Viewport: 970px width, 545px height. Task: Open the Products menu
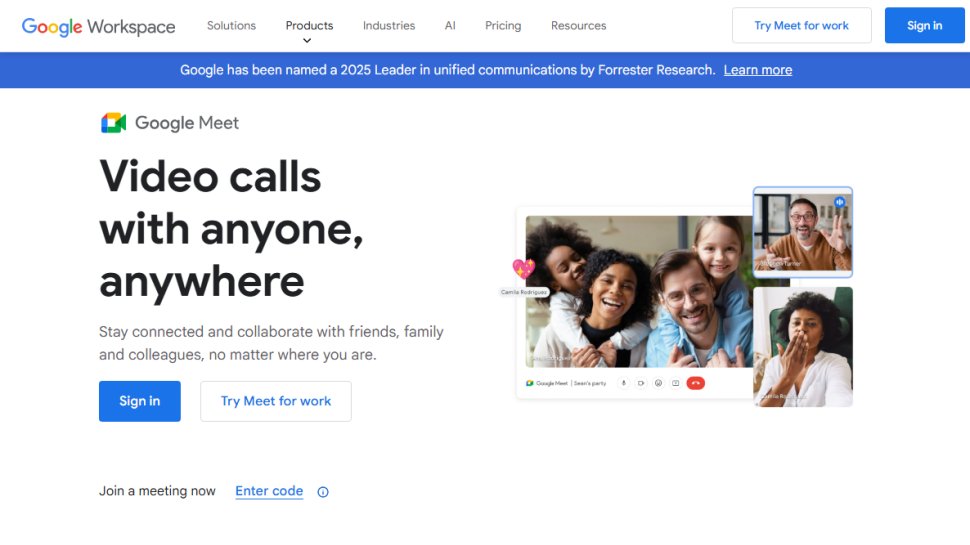point(309,25)
